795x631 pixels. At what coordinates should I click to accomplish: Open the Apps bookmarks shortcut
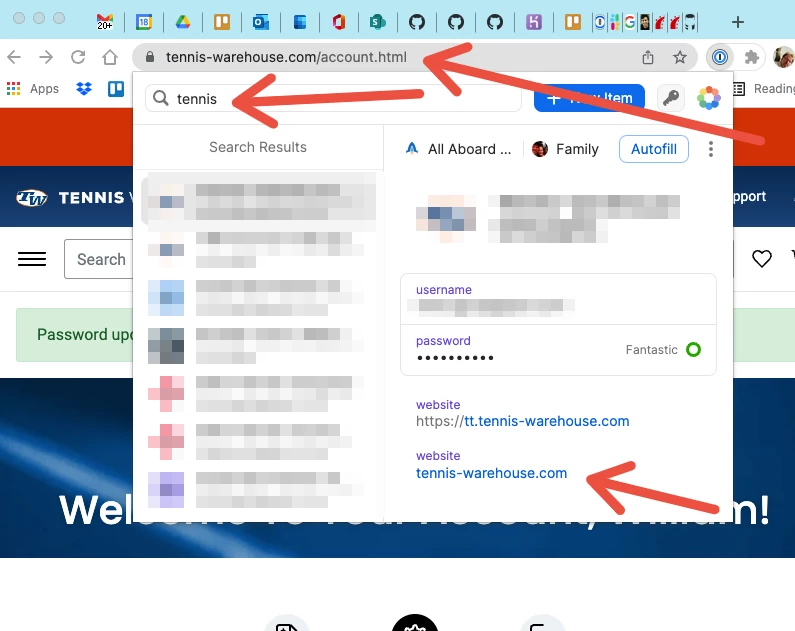33,89
